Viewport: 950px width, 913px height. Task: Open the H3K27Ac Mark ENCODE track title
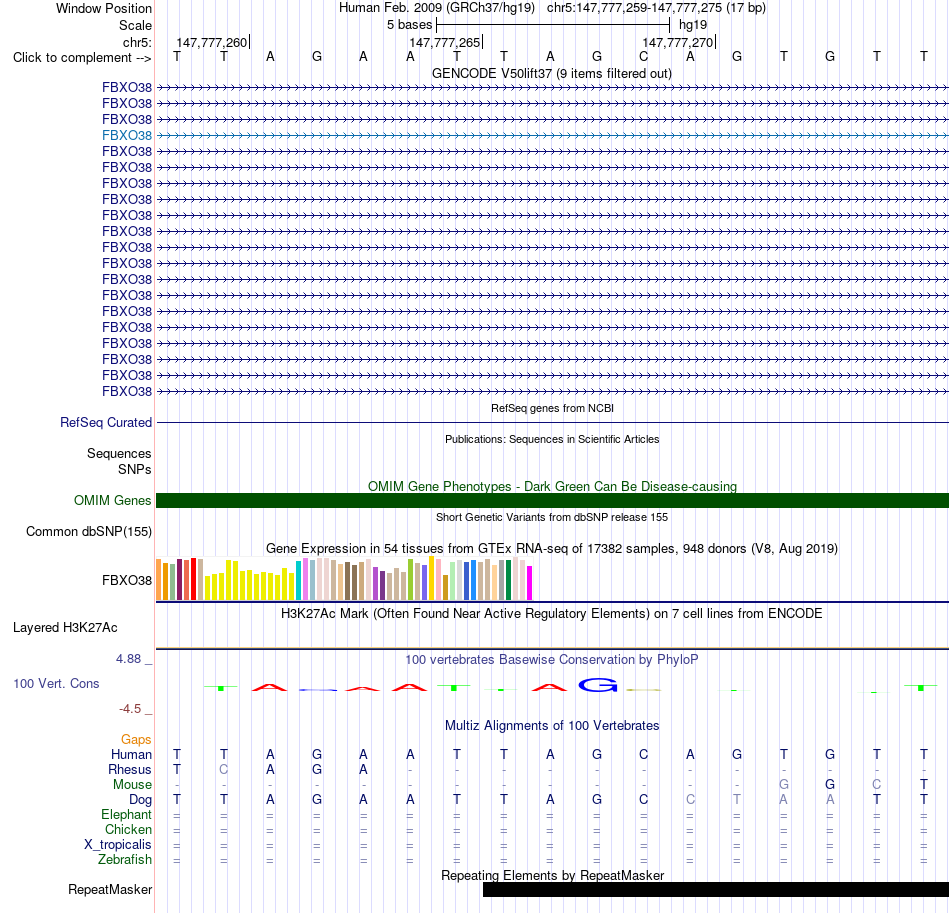click(551, 614)
